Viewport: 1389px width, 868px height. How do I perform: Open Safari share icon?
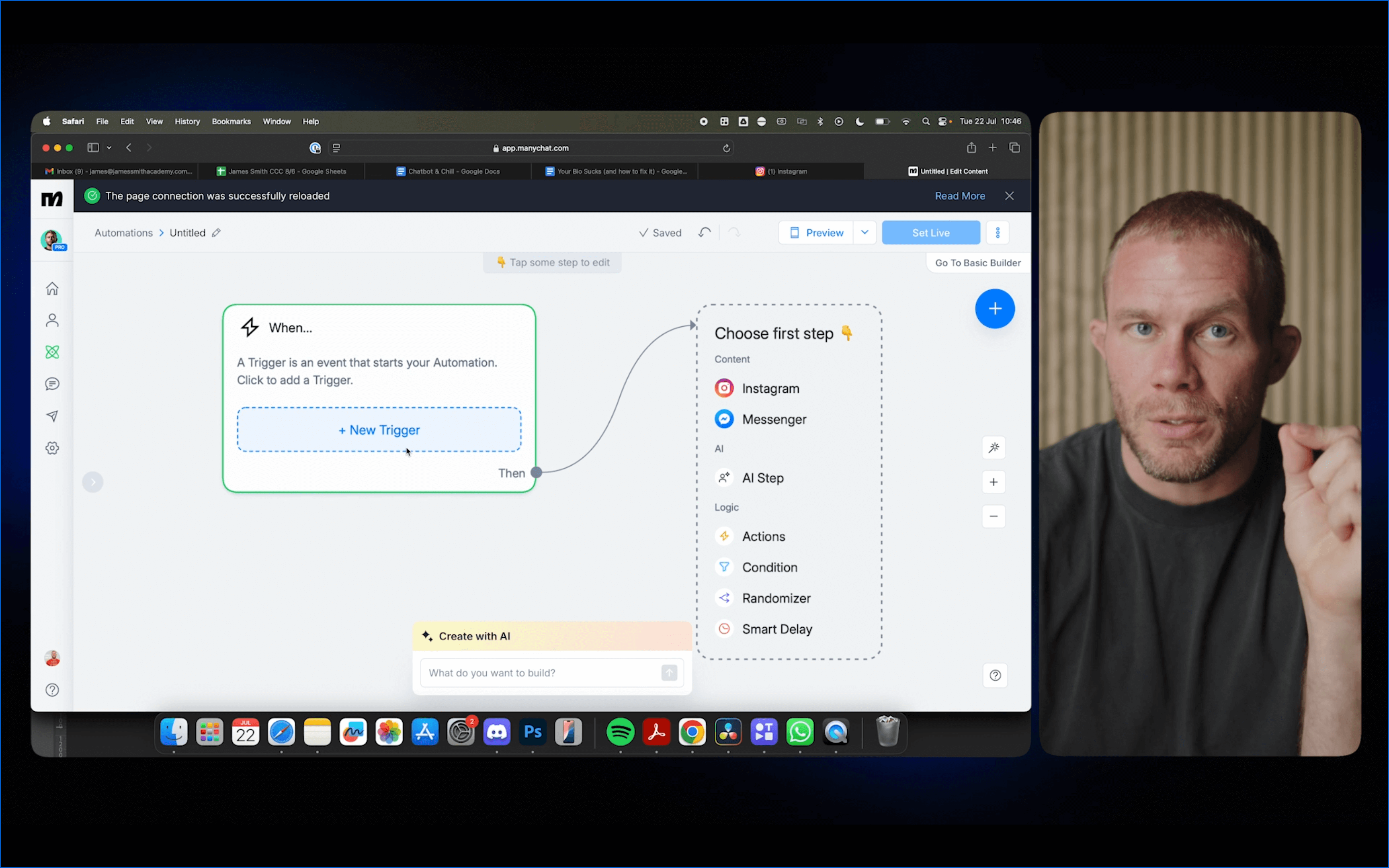pos(971,147)
